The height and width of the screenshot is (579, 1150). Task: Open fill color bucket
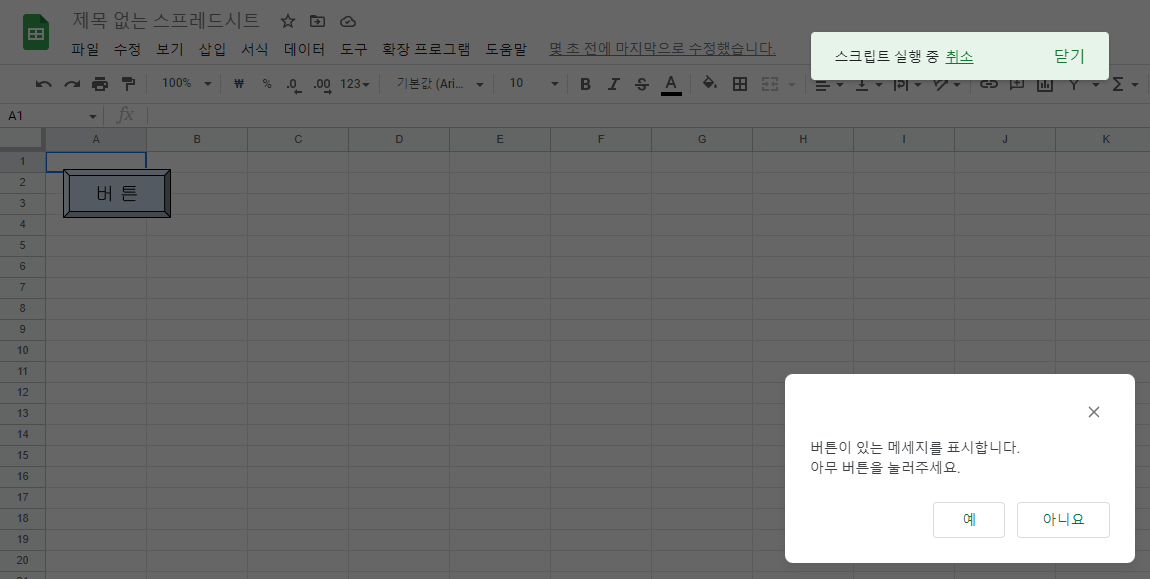[x=709, y=83]
